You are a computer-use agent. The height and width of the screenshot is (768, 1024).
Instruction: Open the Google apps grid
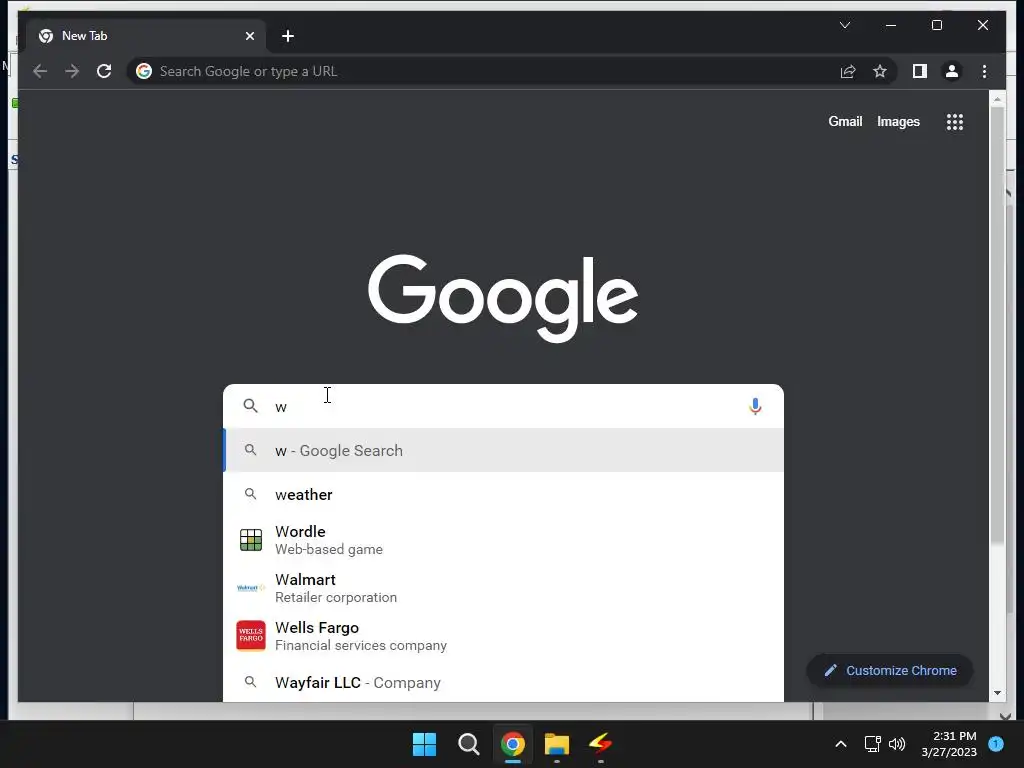tap(955, 121)
